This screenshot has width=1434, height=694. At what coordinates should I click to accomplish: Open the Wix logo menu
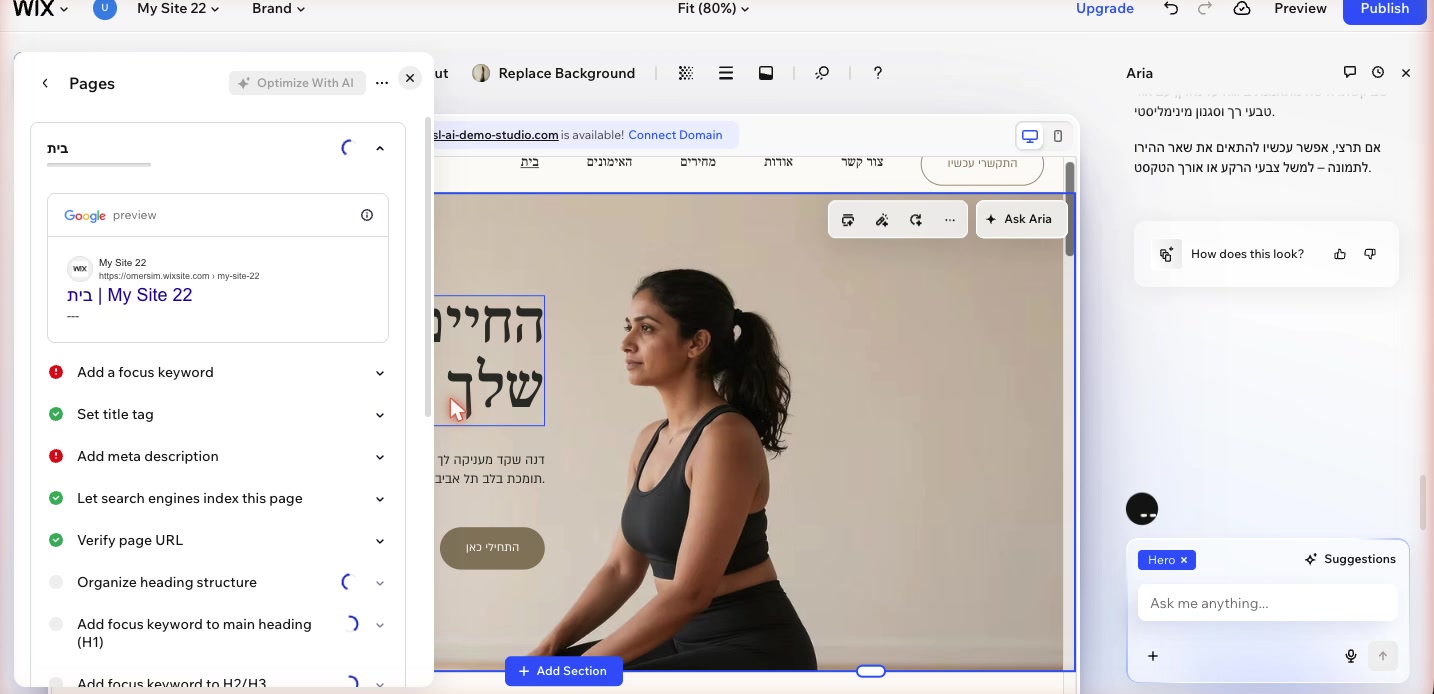pyautogui.click(x=39, y=9)
